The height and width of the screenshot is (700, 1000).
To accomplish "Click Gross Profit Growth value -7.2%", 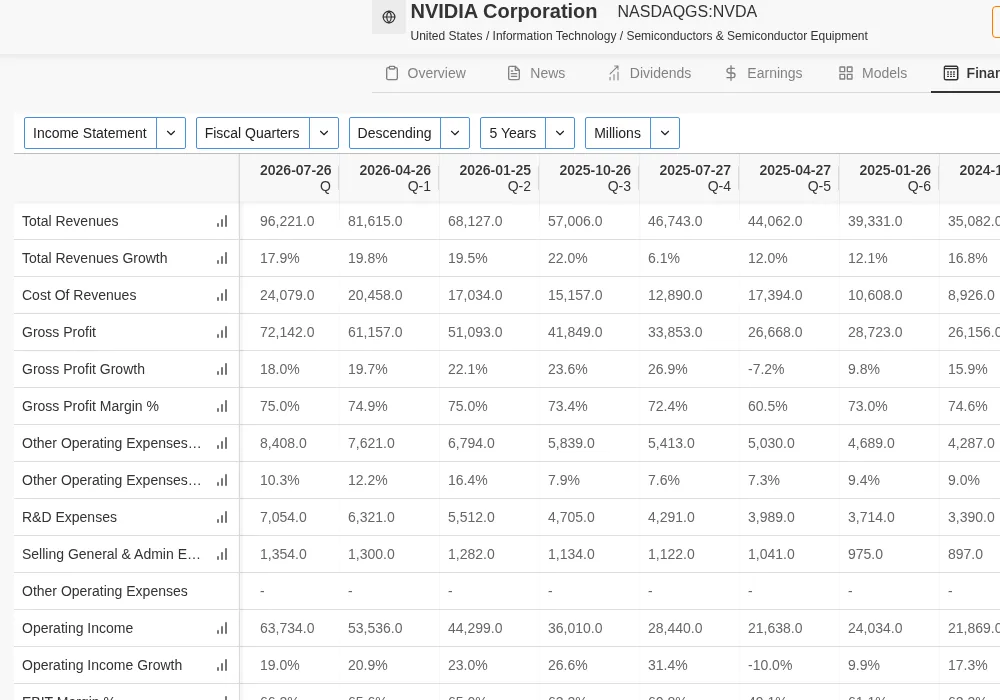I will point(766,369).
